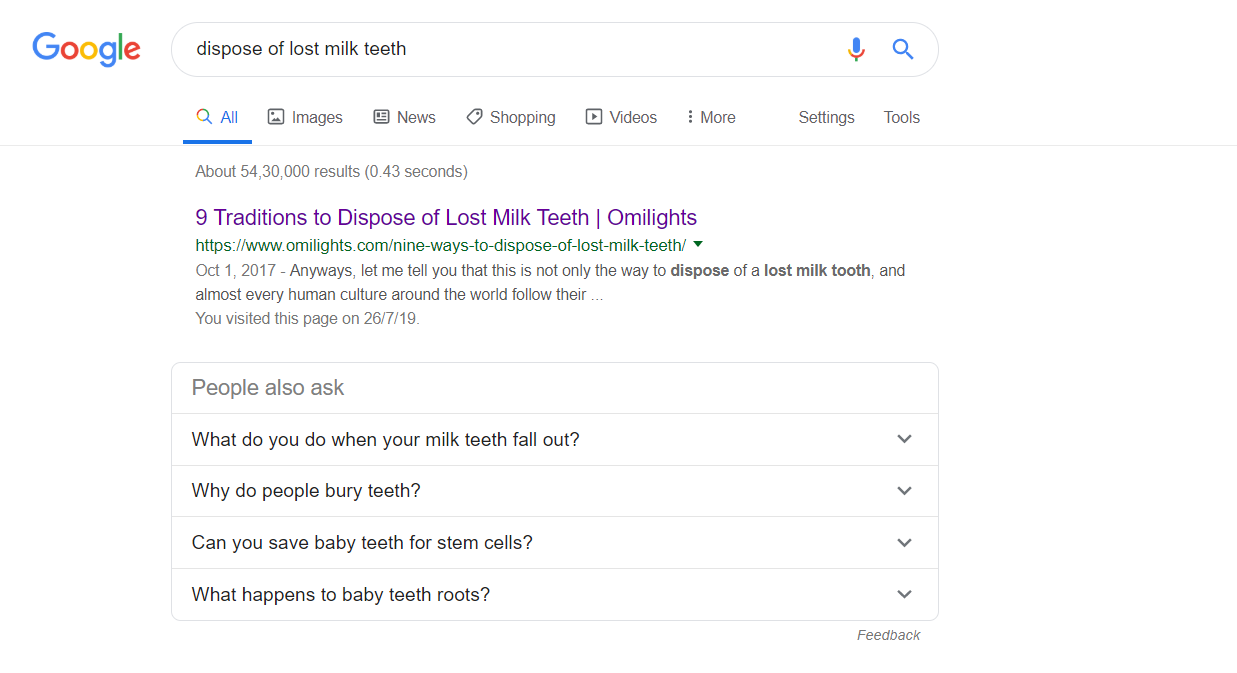The height and width of the screenshot is (673, 1237).
Task: Expand "What do you do when your milk teeth fall out?"
Action: coord(904,439)
